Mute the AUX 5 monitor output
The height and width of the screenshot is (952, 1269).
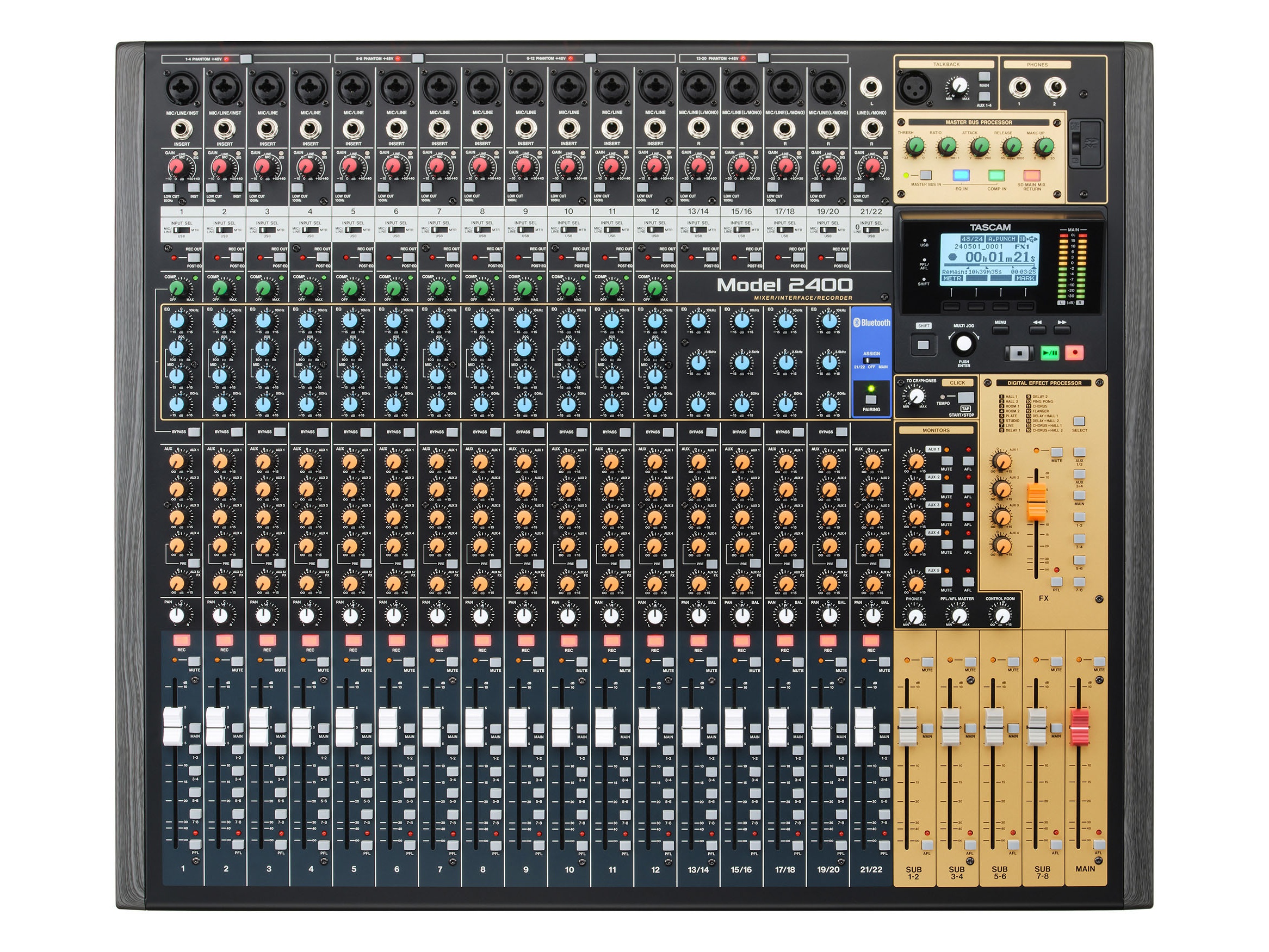(946, 582)
